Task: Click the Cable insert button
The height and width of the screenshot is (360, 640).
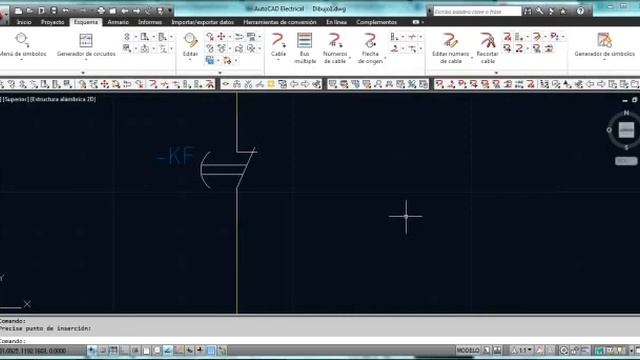Action: 278,44
